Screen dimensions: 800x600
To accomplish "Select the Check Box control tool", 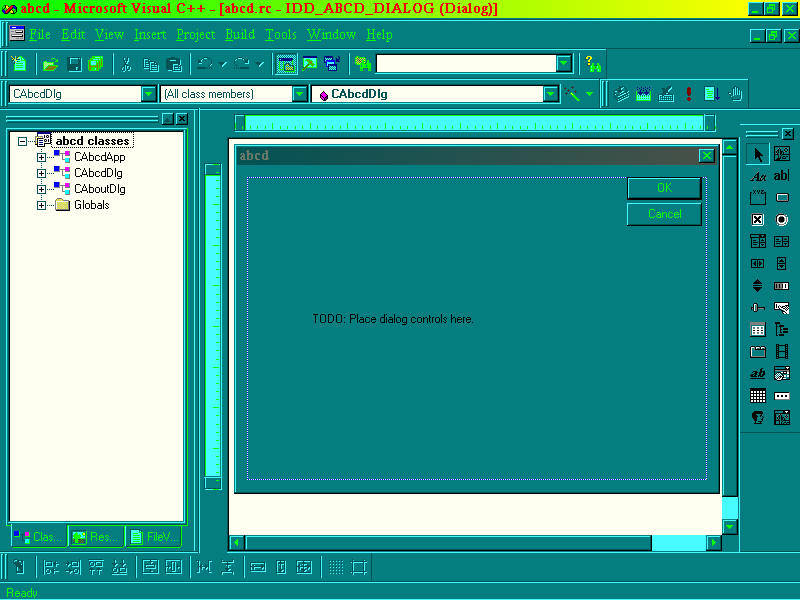I will (x=758, y=220).
